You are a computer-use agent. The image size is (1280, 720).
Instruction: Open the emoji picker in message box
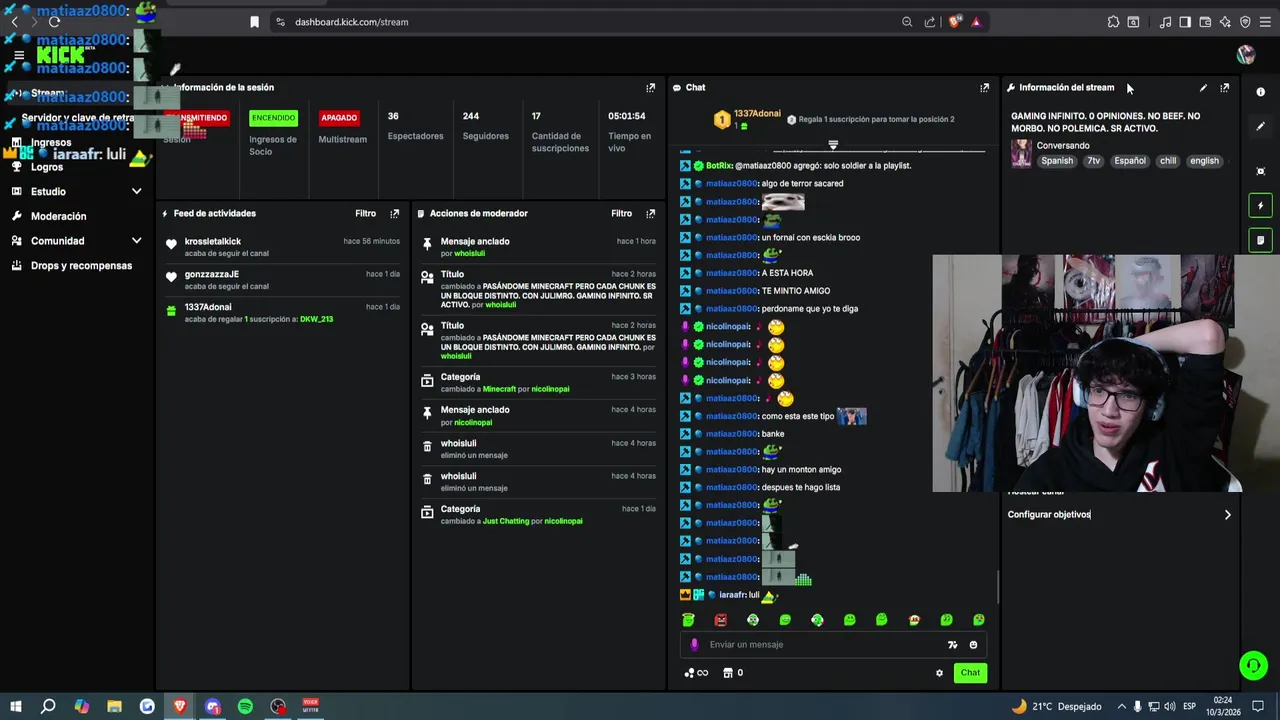click(973, 645)
